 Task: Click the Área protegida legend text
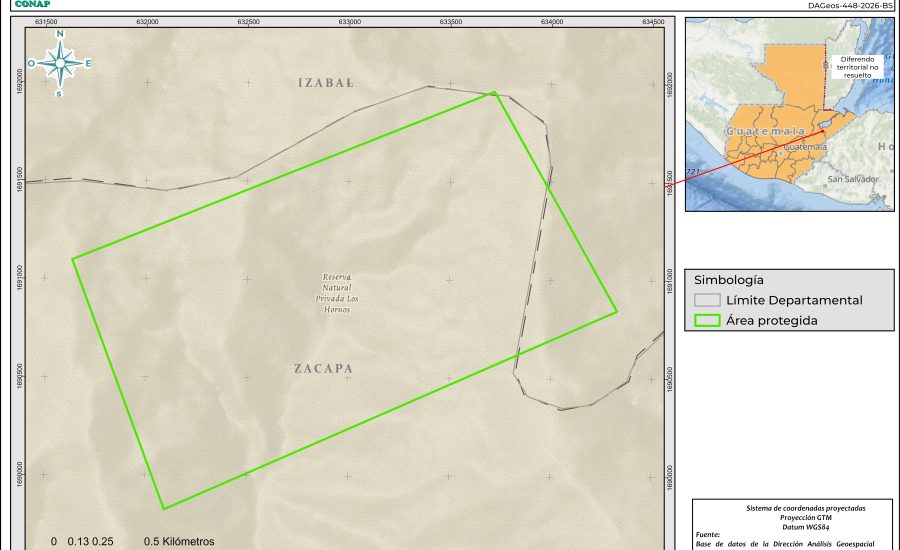click(772, 321)
